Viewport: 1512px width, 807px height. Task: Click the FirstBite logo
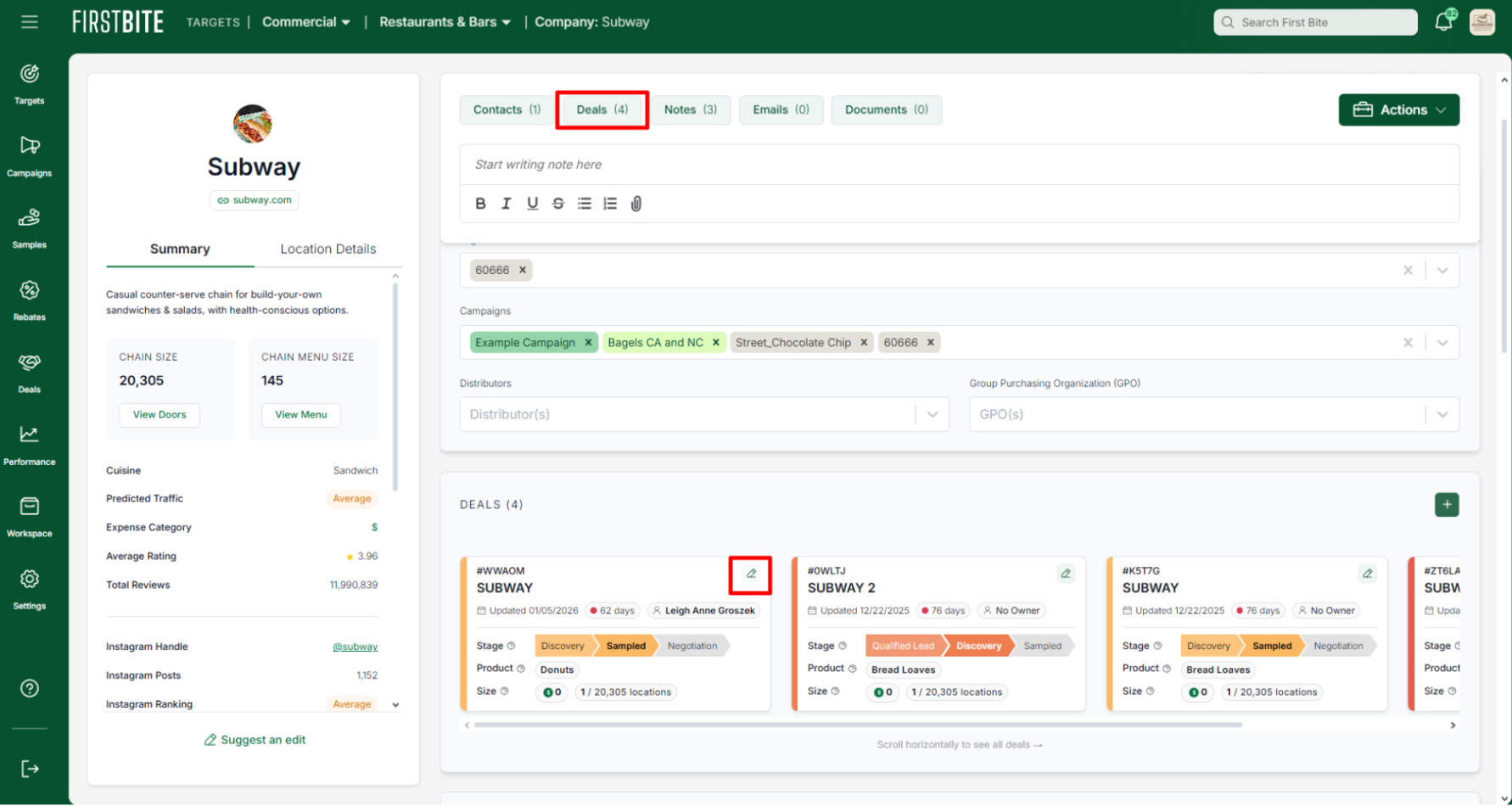click(x=118, y=22)
